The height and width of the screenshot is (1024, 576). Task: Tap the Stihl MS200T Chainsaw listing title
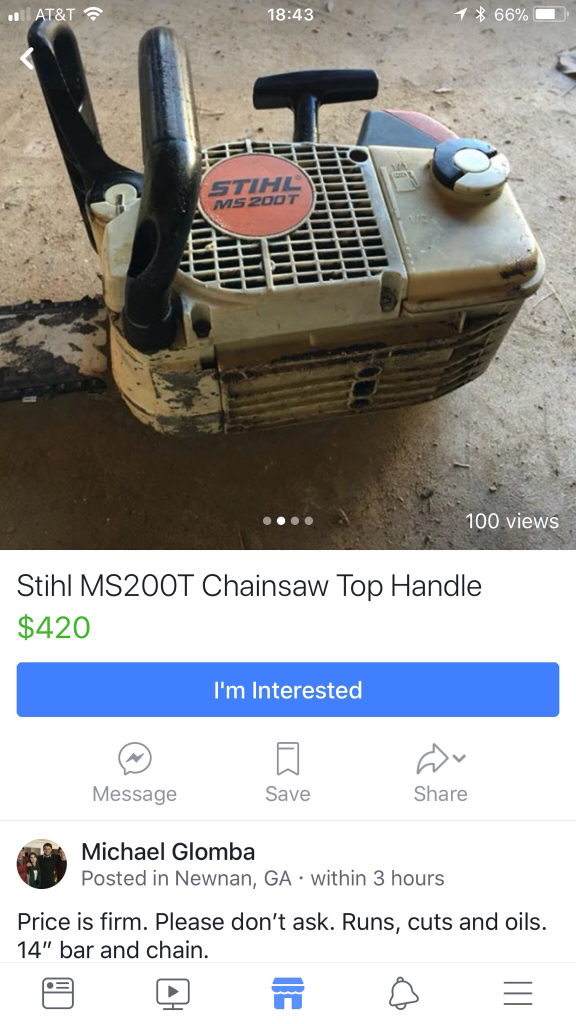click(x=249, y=586)
